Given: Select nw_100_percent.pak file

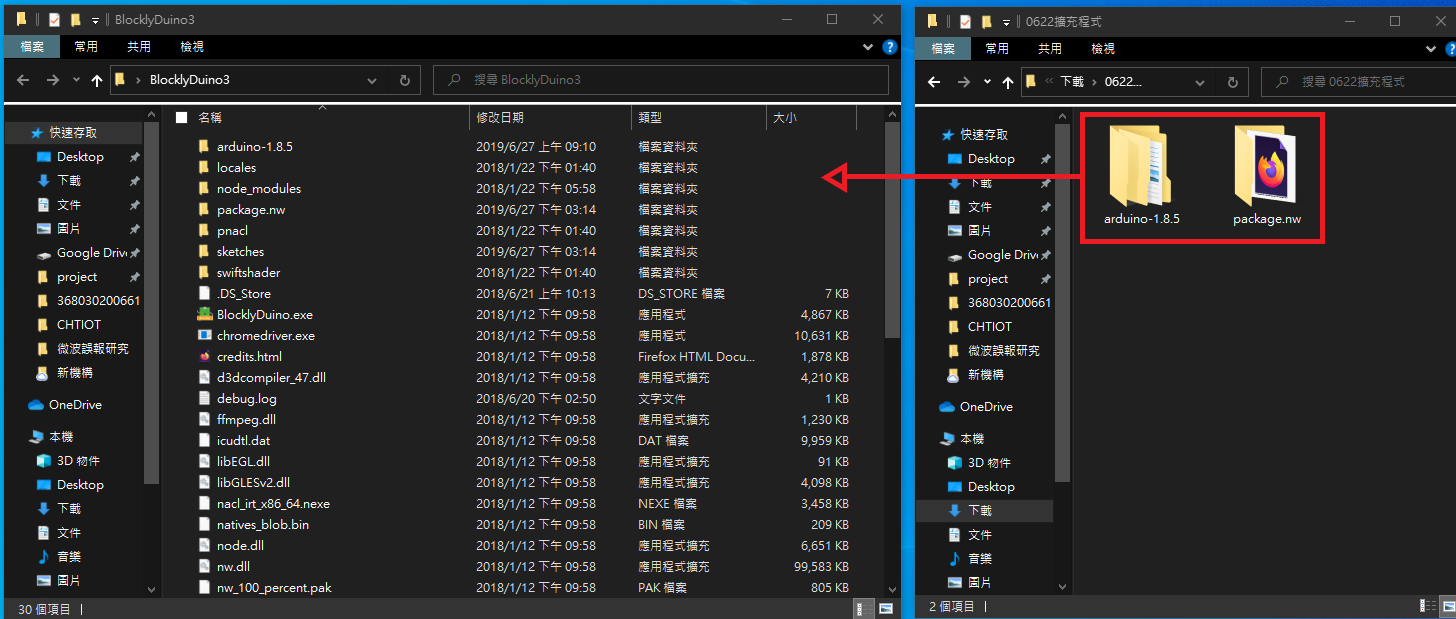Looking at the screenshot, I should 274,588.
